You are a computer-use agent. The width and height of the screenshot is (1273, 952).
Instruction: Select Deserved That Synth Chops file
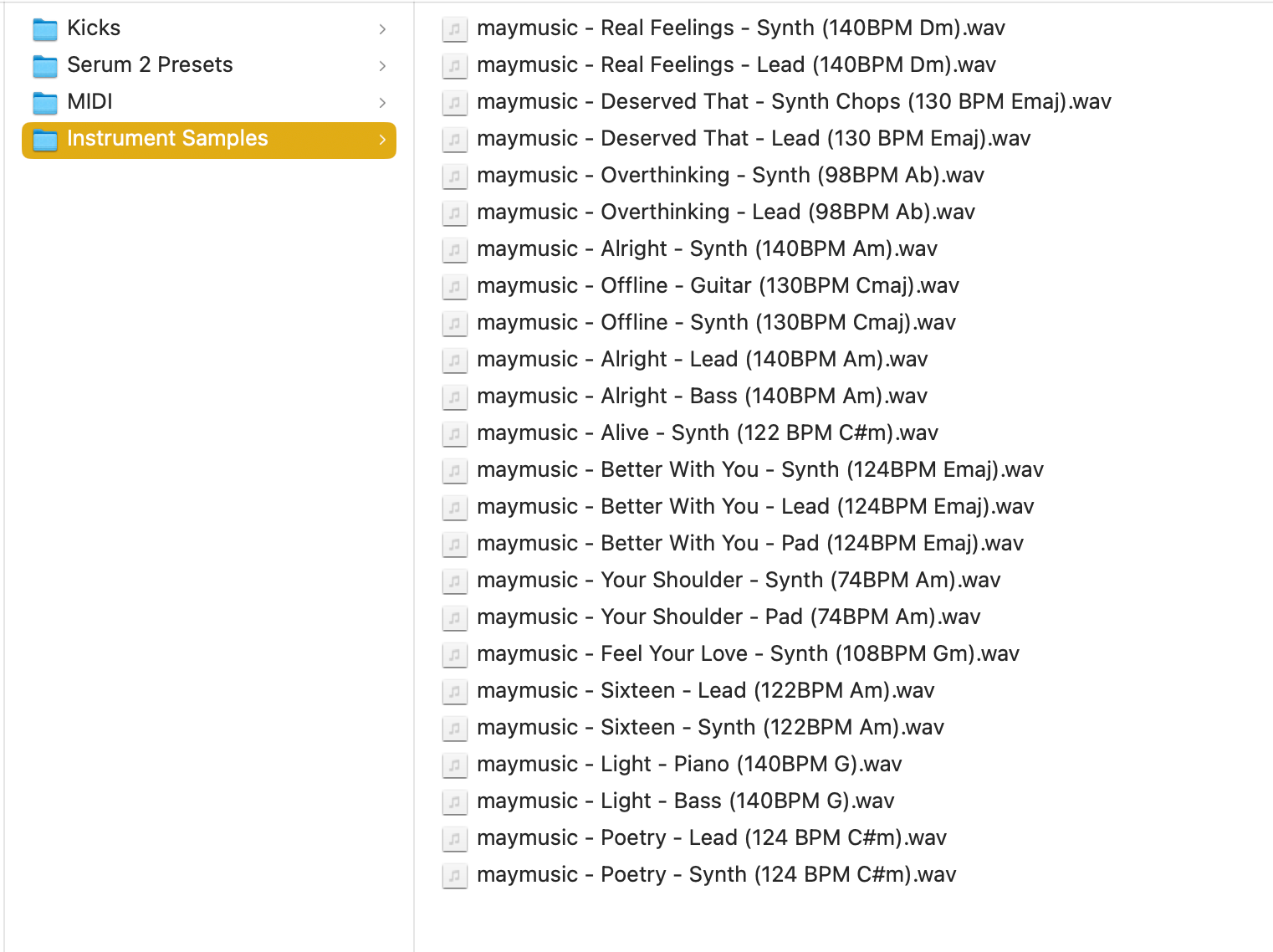click(x=794, y=102)
